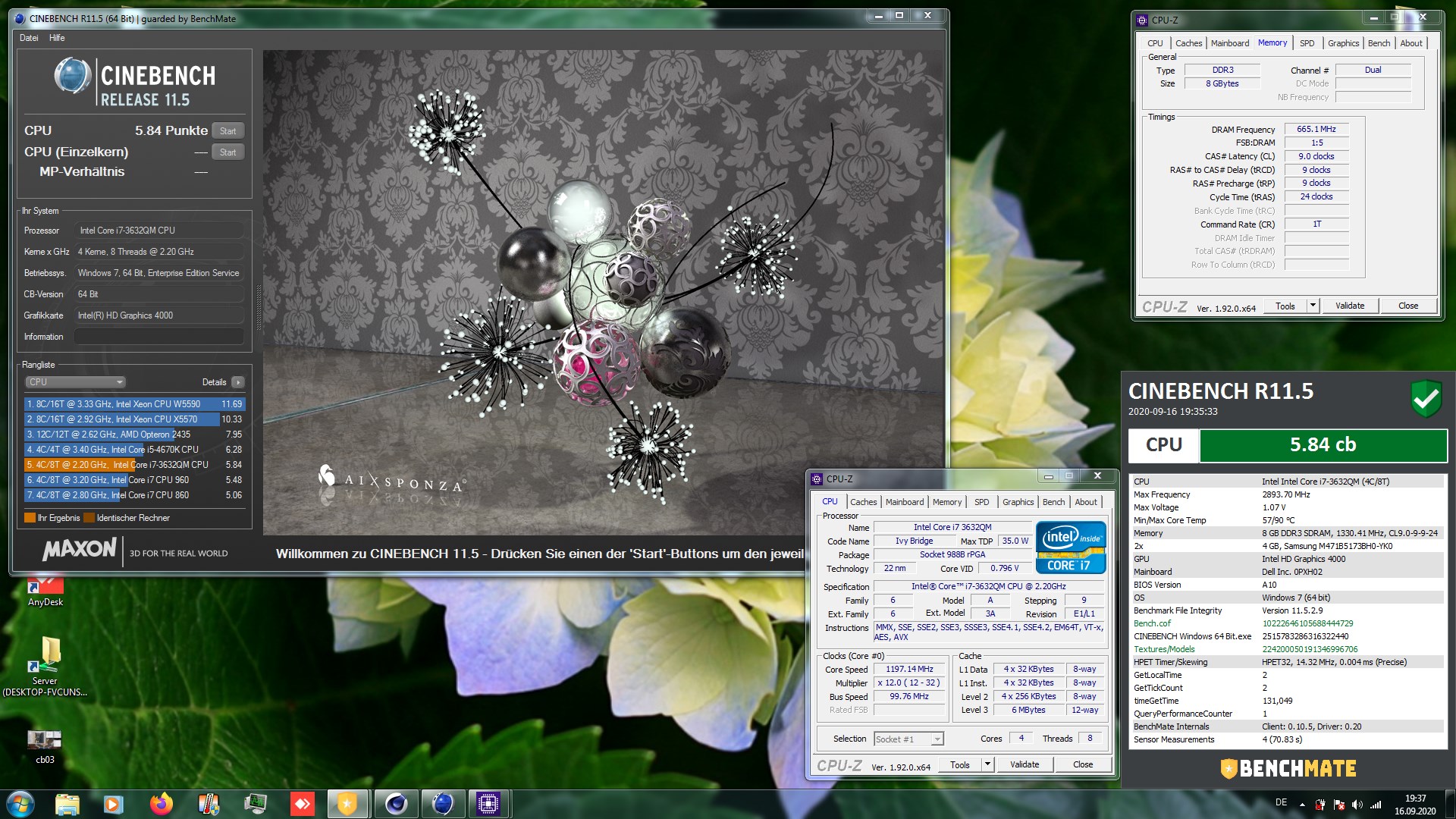
Task: Switch to SPD tab in memory CPU-Z window
Action: [x=1307, y=43]
